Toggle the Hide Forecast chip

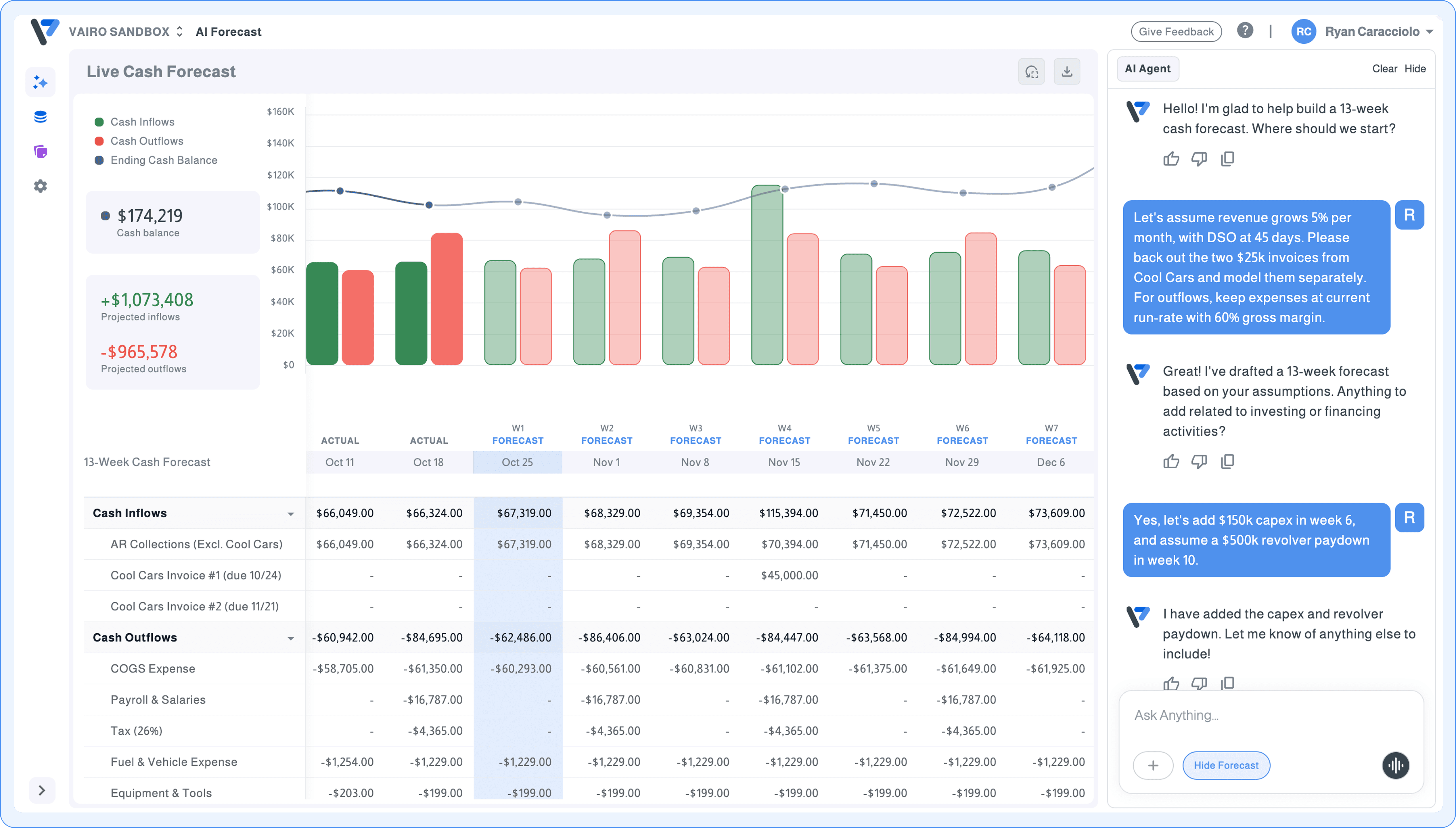click(x=1226, y=765)
